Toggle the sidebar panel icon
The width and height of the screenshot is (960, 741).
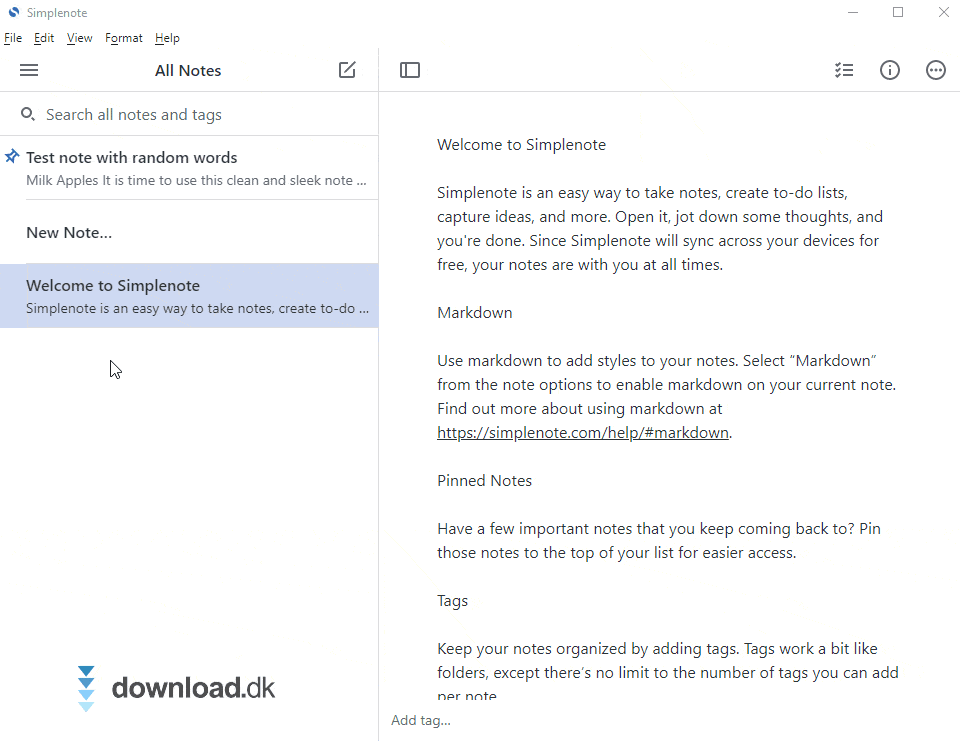[410, 70]
